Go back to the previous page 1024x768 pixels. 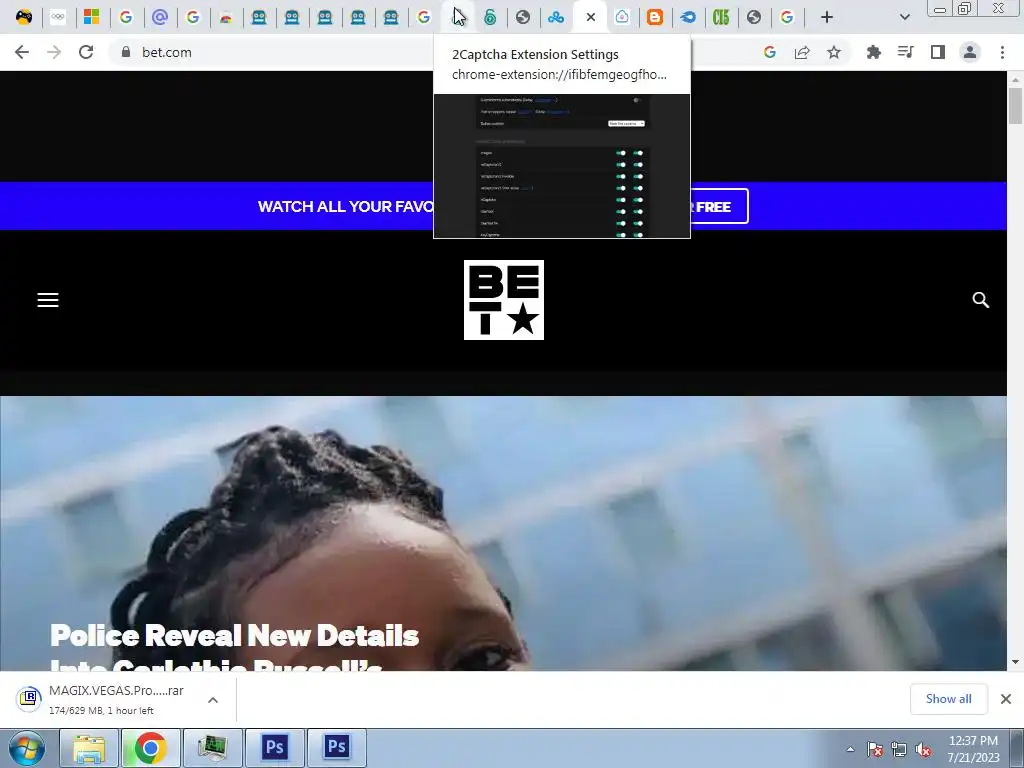tap(22, 52)
